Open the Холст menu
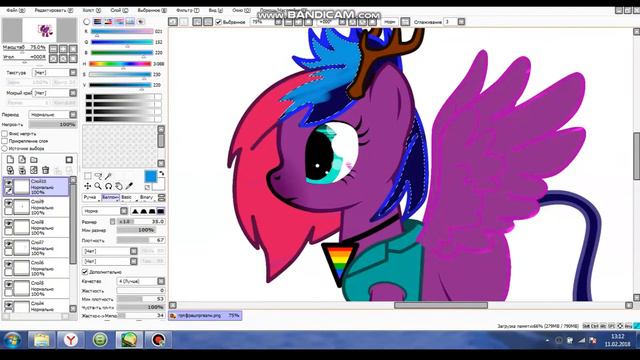Viewport: 640px width, 360px height. (91, 10)
